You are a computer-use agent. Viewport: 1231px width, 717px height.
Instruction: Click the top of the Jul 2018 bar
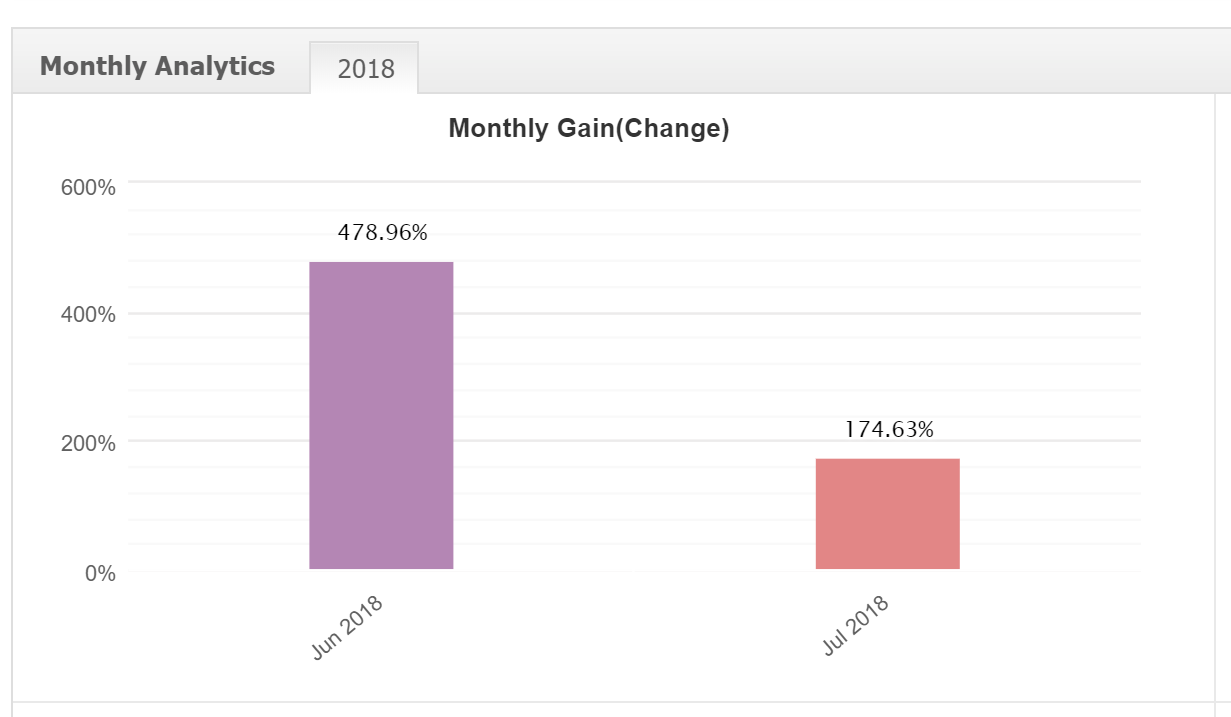[887, 462]
